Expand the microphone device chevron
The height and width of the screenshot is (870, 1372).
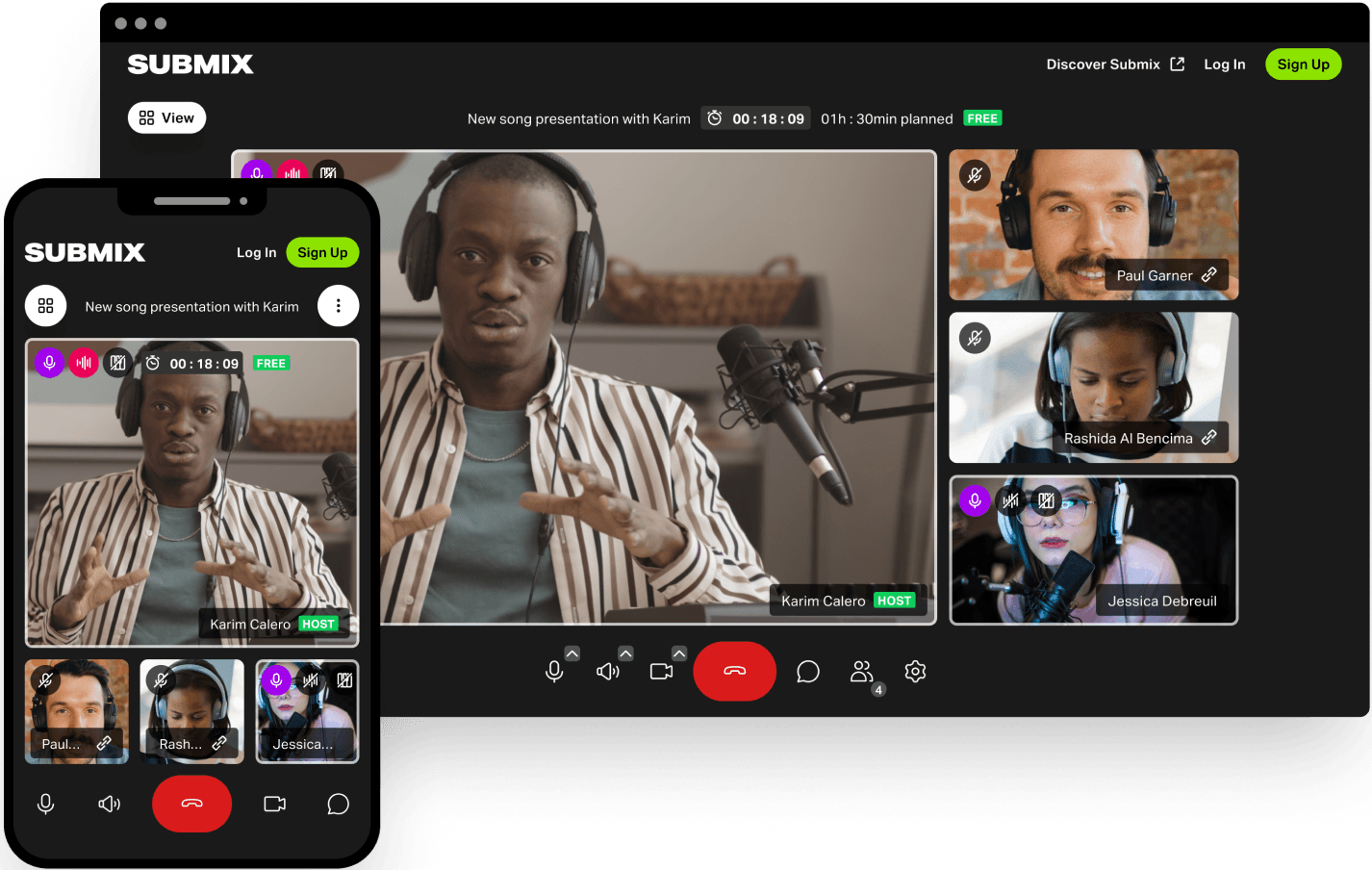(572, 652)
